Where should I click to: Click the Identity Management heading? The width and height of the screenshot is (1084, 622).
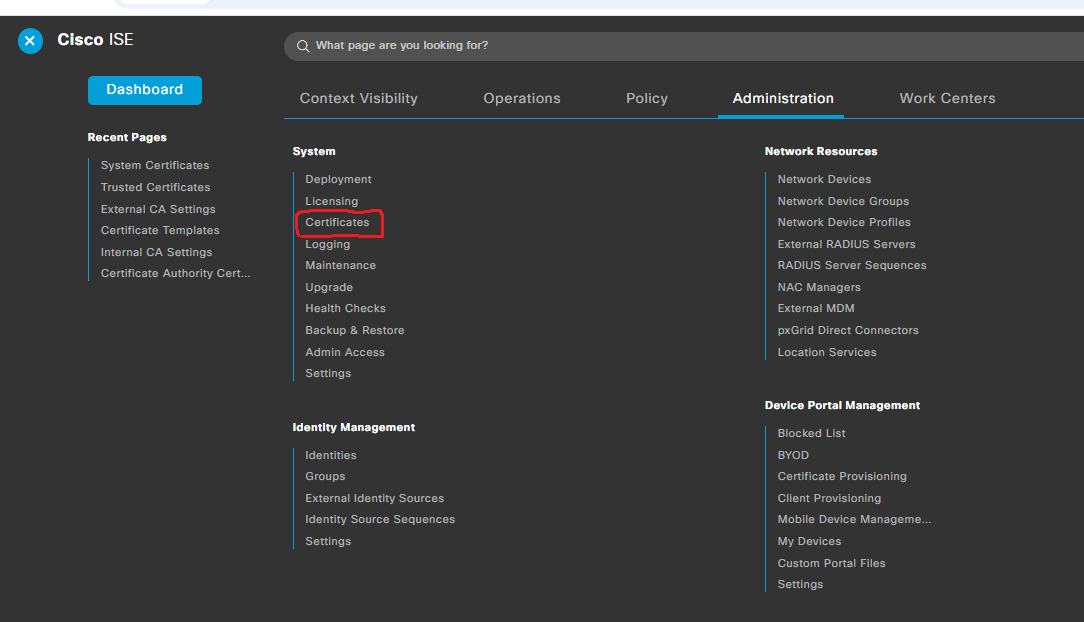click(x=354, y=427)
